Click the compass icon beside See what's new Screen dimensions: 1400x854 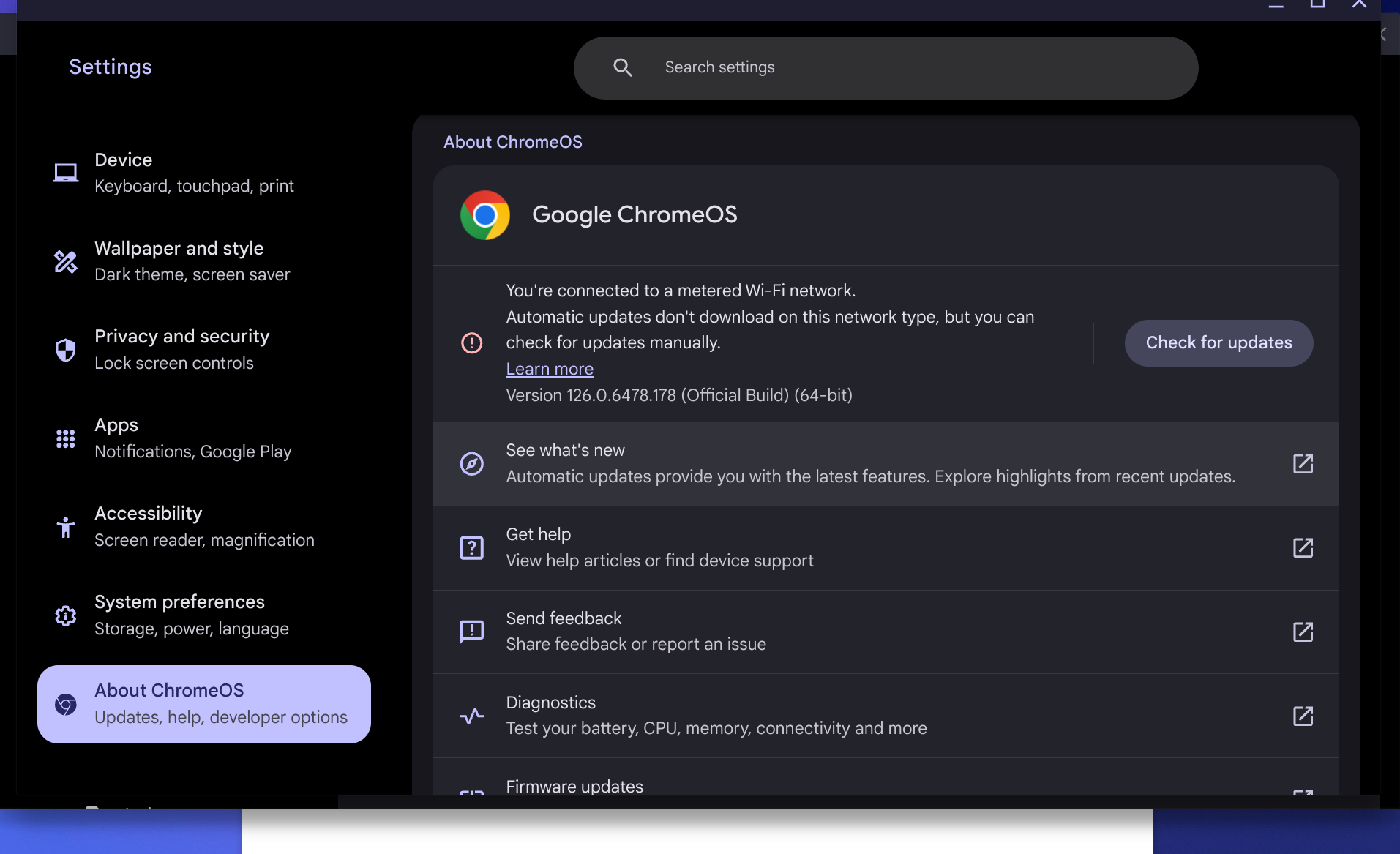(471, 463)
